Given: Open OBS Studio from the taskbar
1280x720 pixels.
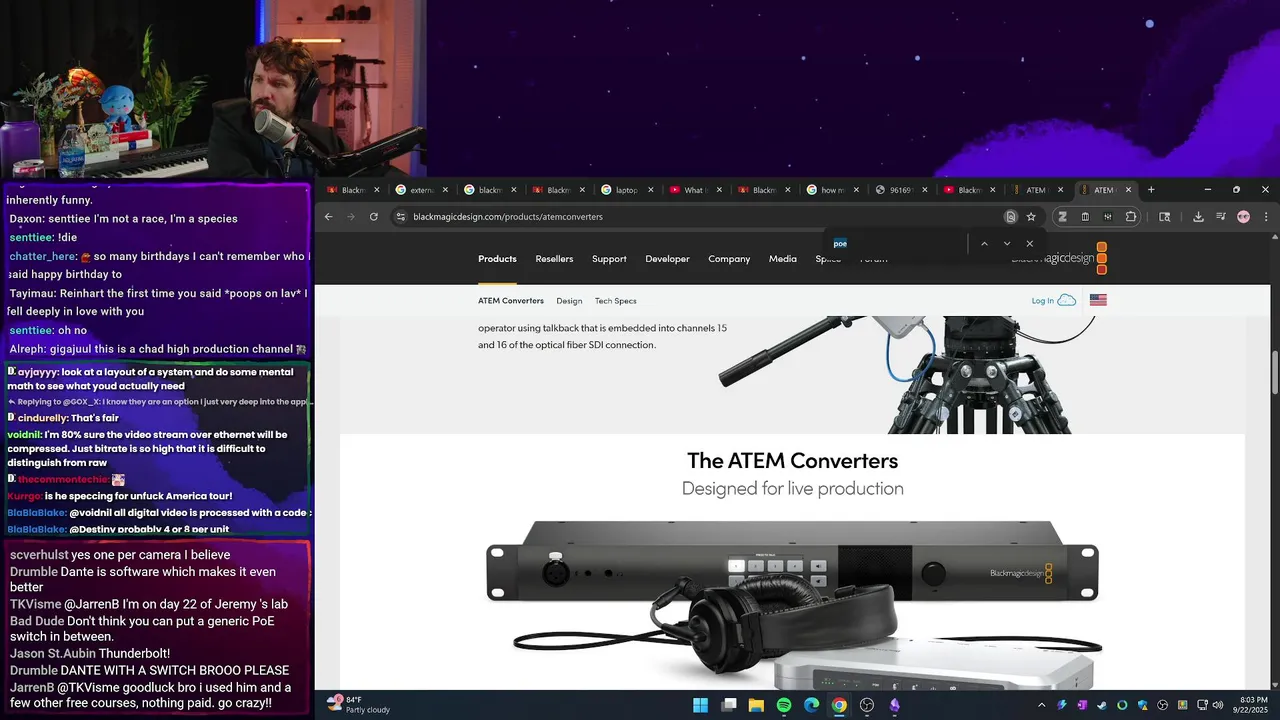Looking at the screenshot, I should (867, 705).
